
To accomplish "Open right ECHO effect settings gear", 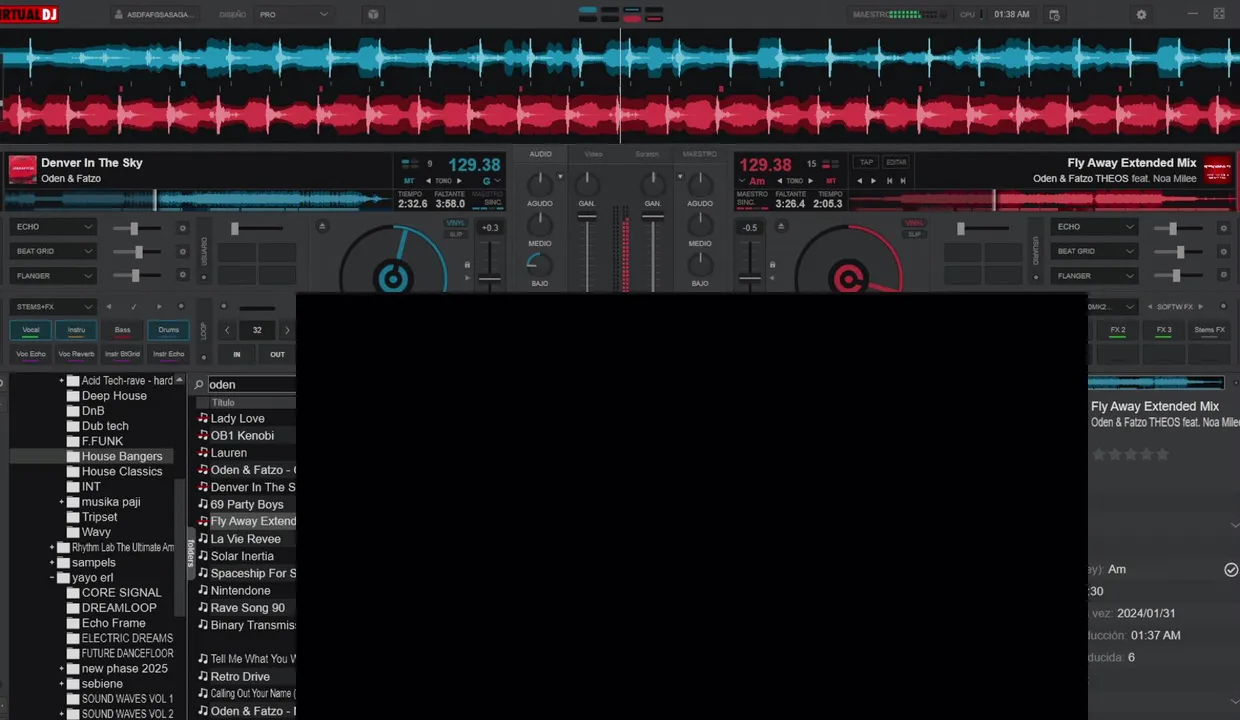I will tap(1223, 228).
